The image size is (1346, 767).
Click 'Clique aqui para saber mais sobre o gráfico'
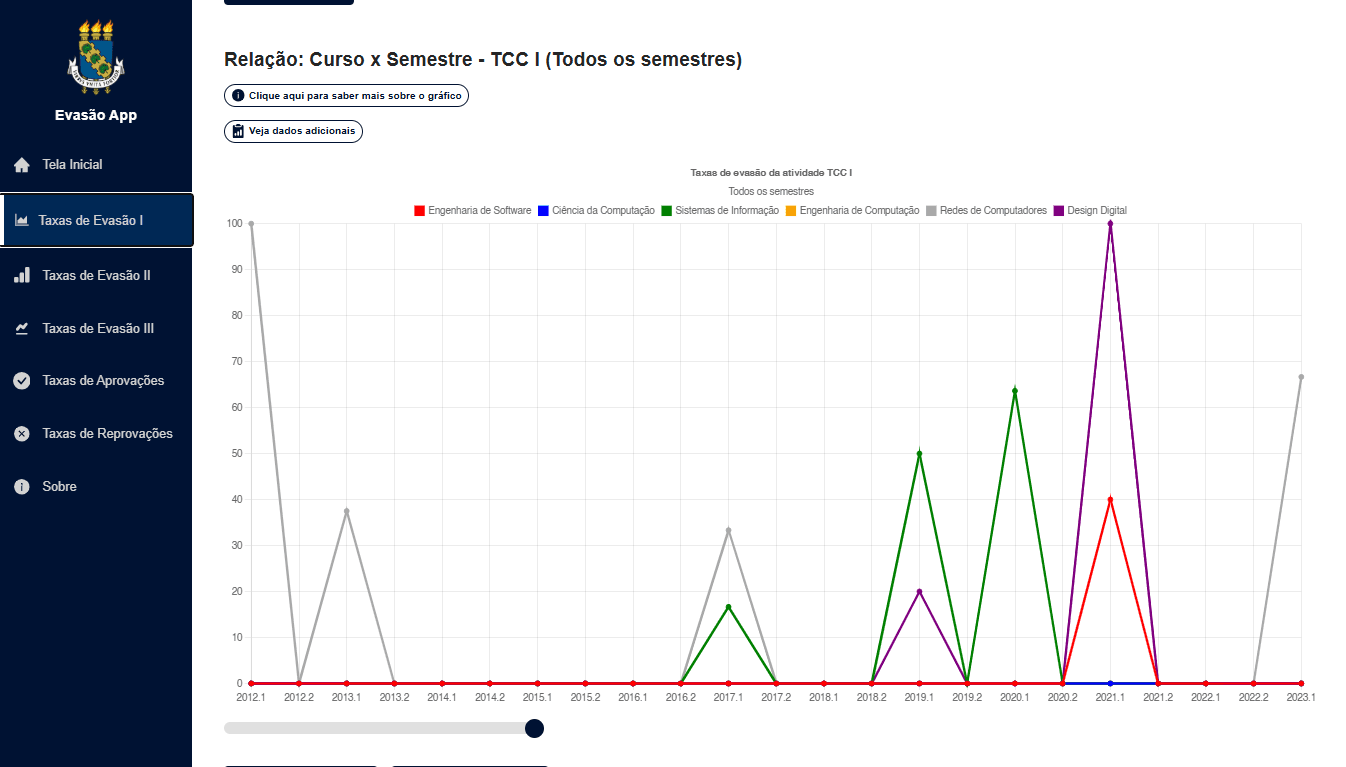(346, 96)
